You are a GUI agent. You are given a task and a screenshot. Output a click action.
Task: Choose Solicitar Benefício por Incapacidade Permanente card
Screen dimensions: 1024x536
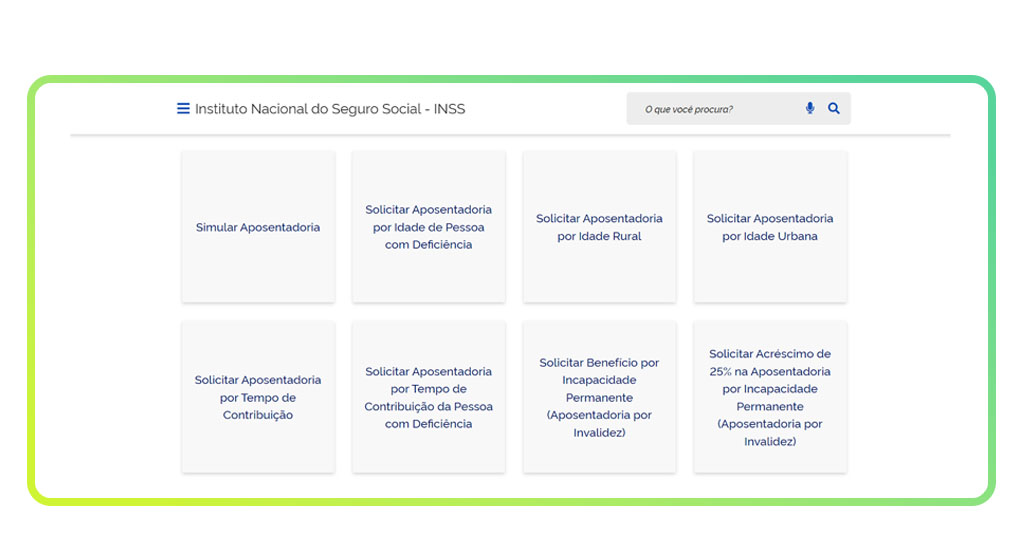coord(600,397)
